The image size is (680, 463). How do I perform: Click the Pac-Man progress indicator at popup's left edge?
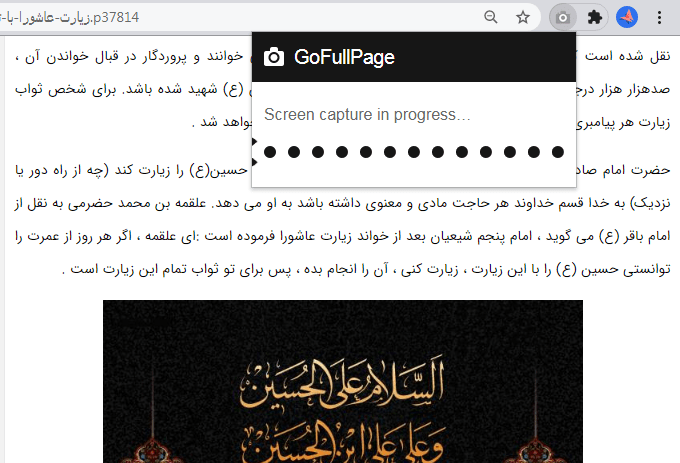pyautogui.click(x=255, y=152)
